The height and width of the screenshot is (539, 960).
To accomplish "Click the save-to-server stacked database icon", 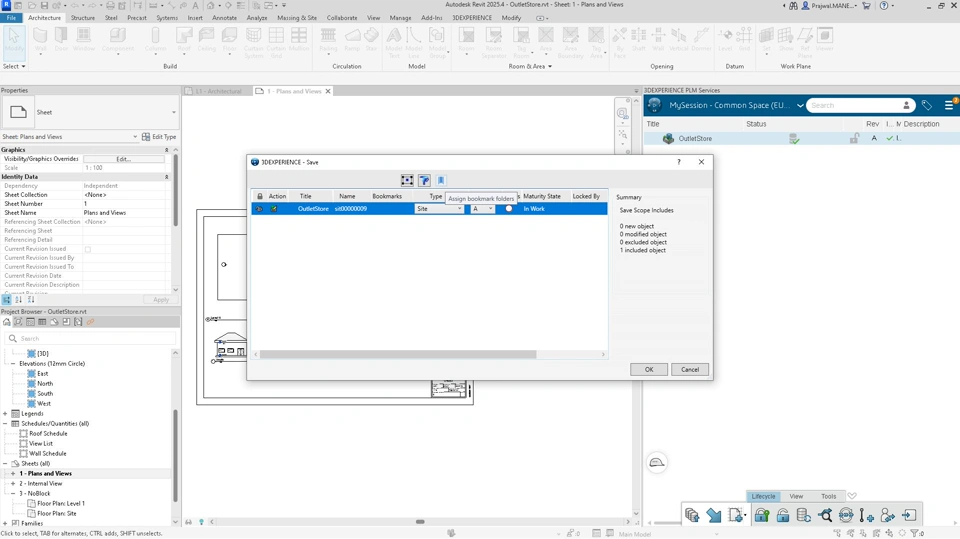I will pos(692,515).
